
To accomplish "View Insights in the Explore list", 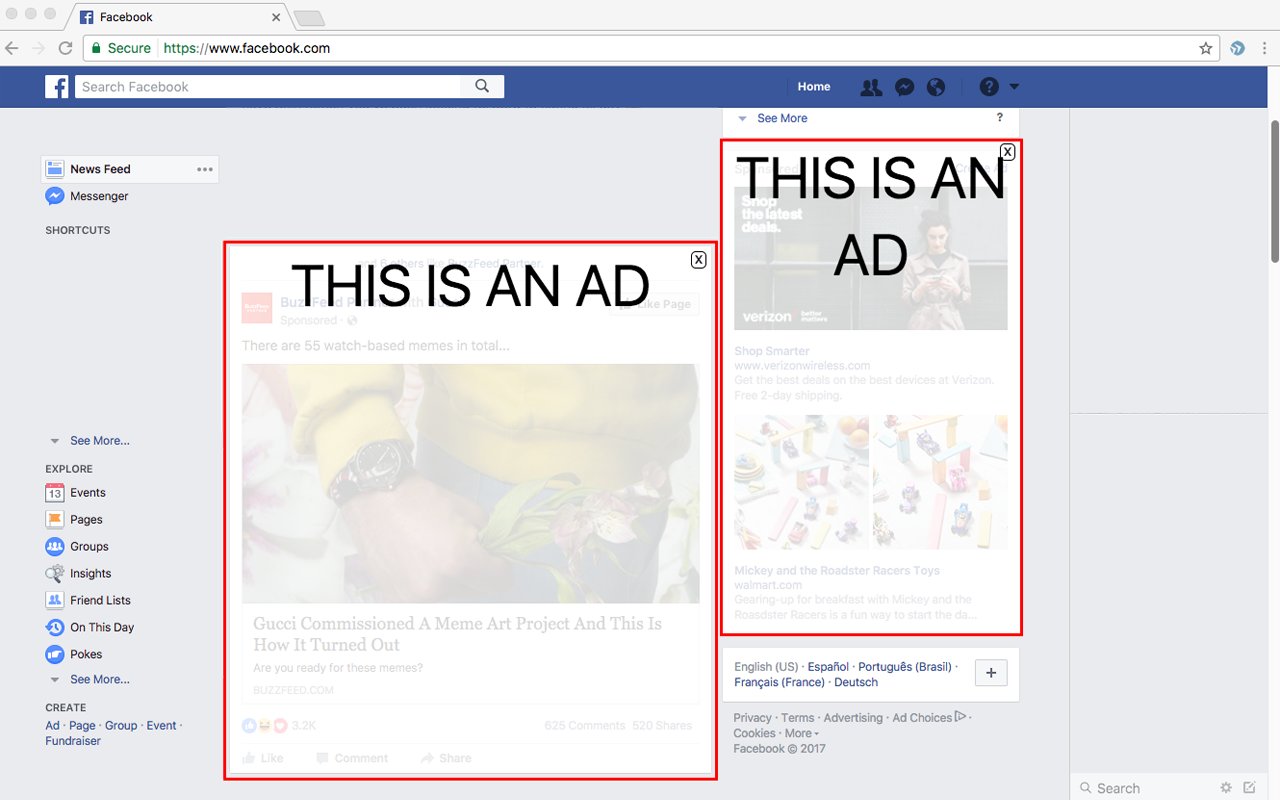I will tap(89, 573).
